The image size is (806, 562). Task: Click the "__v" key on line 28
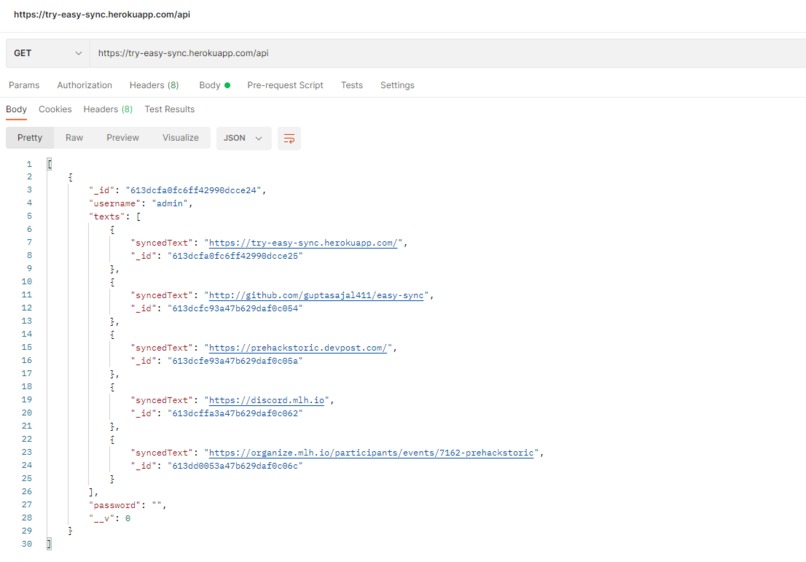tap(101, 518)
